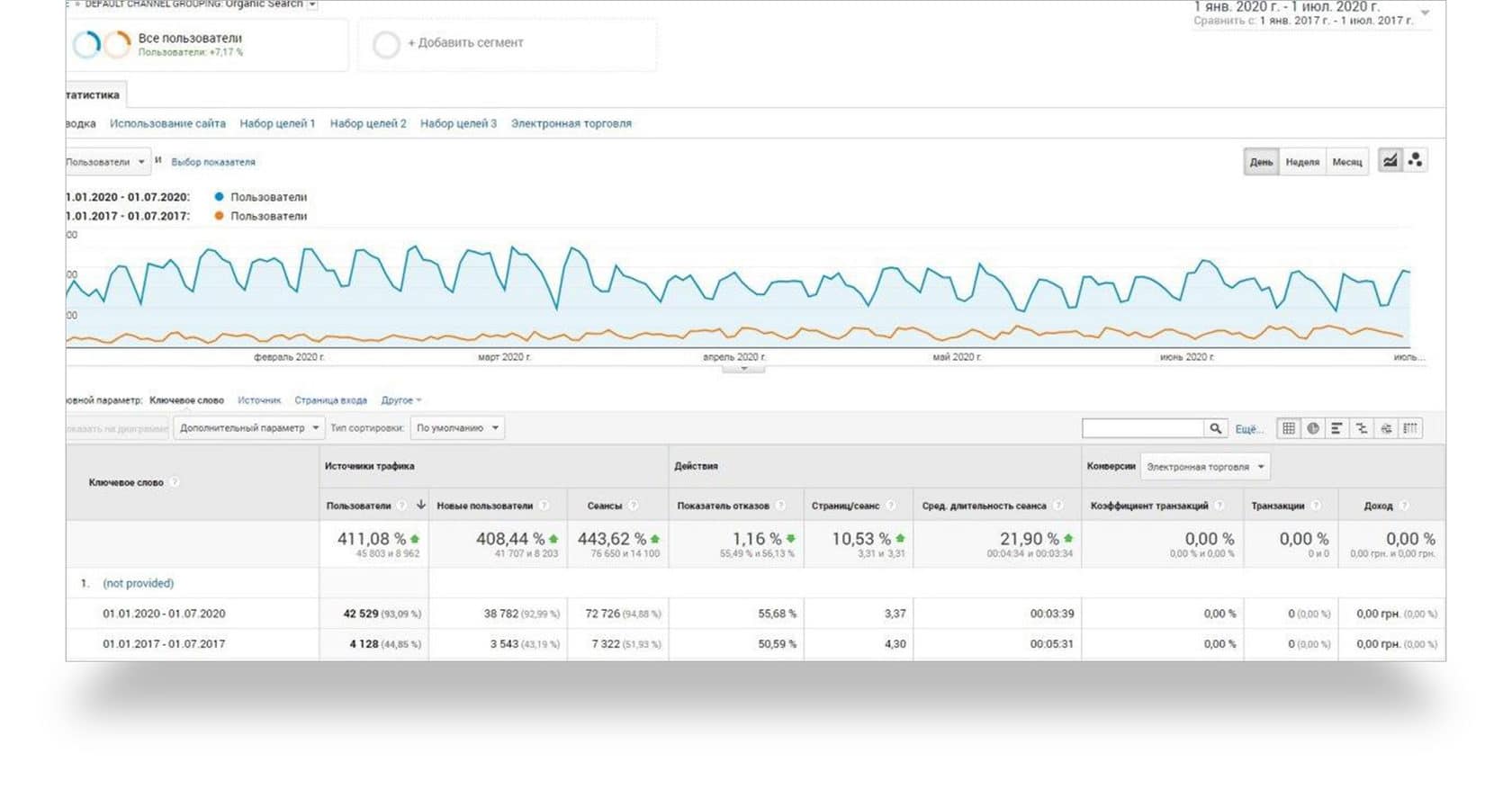The height and width of the screenshot is (789, 1512).
Task: Click into the table search field
Action: tap(1142, 428)
